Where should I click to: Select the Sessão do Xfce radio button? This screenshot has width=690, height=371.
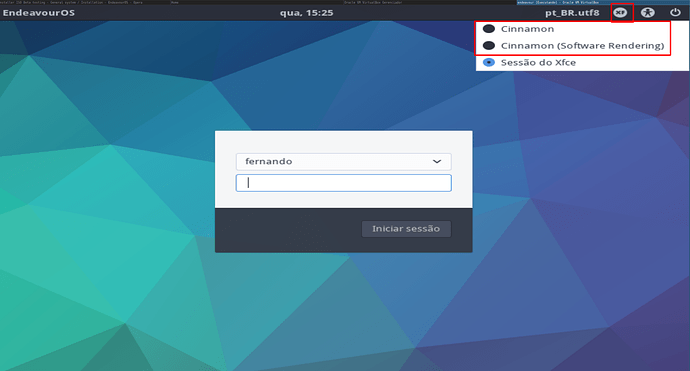point(489,62)
